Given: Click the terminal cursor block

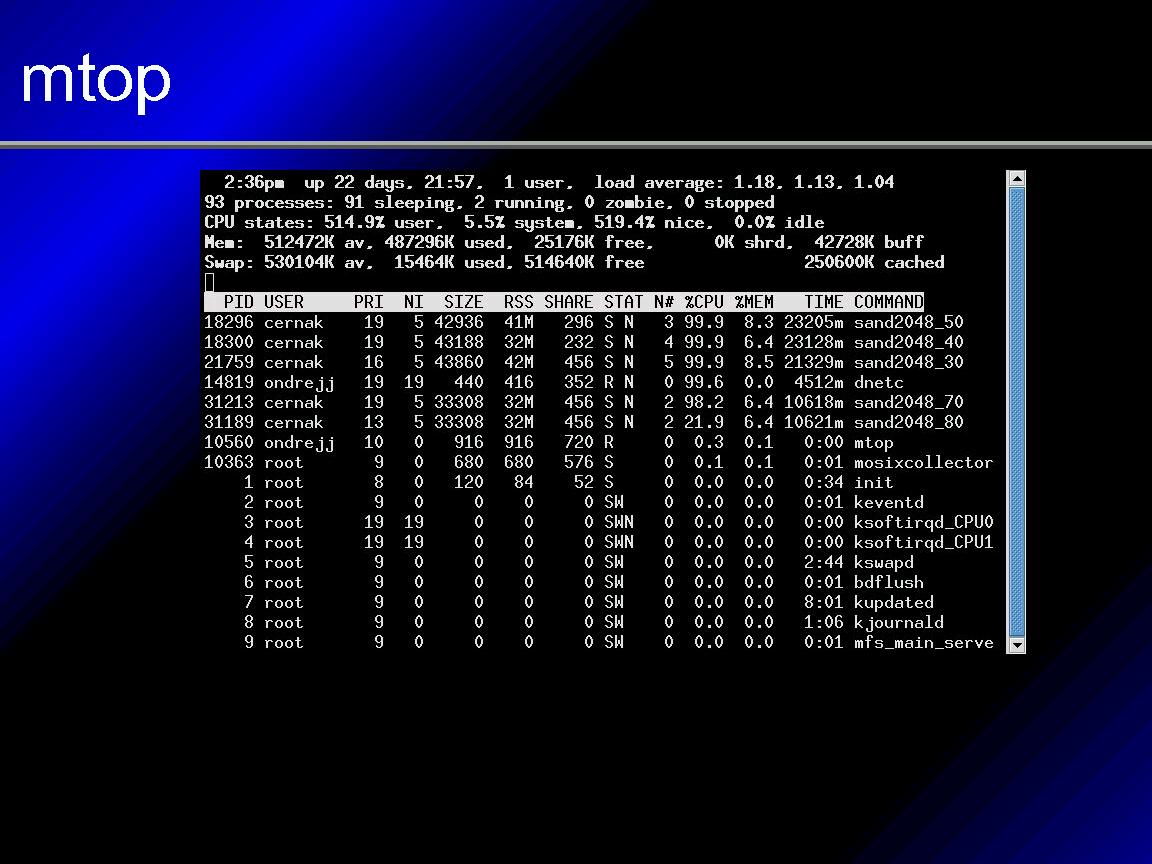Looking at the screenshot, I should (x=209, y=282).
